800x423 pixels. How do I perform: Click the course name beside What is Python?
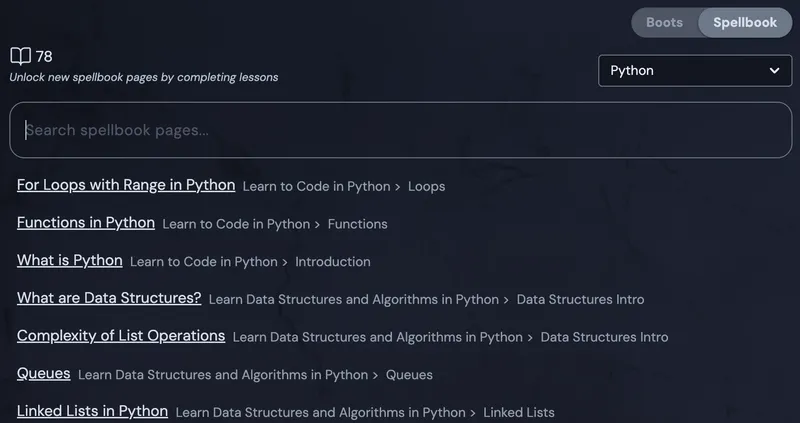203,262
